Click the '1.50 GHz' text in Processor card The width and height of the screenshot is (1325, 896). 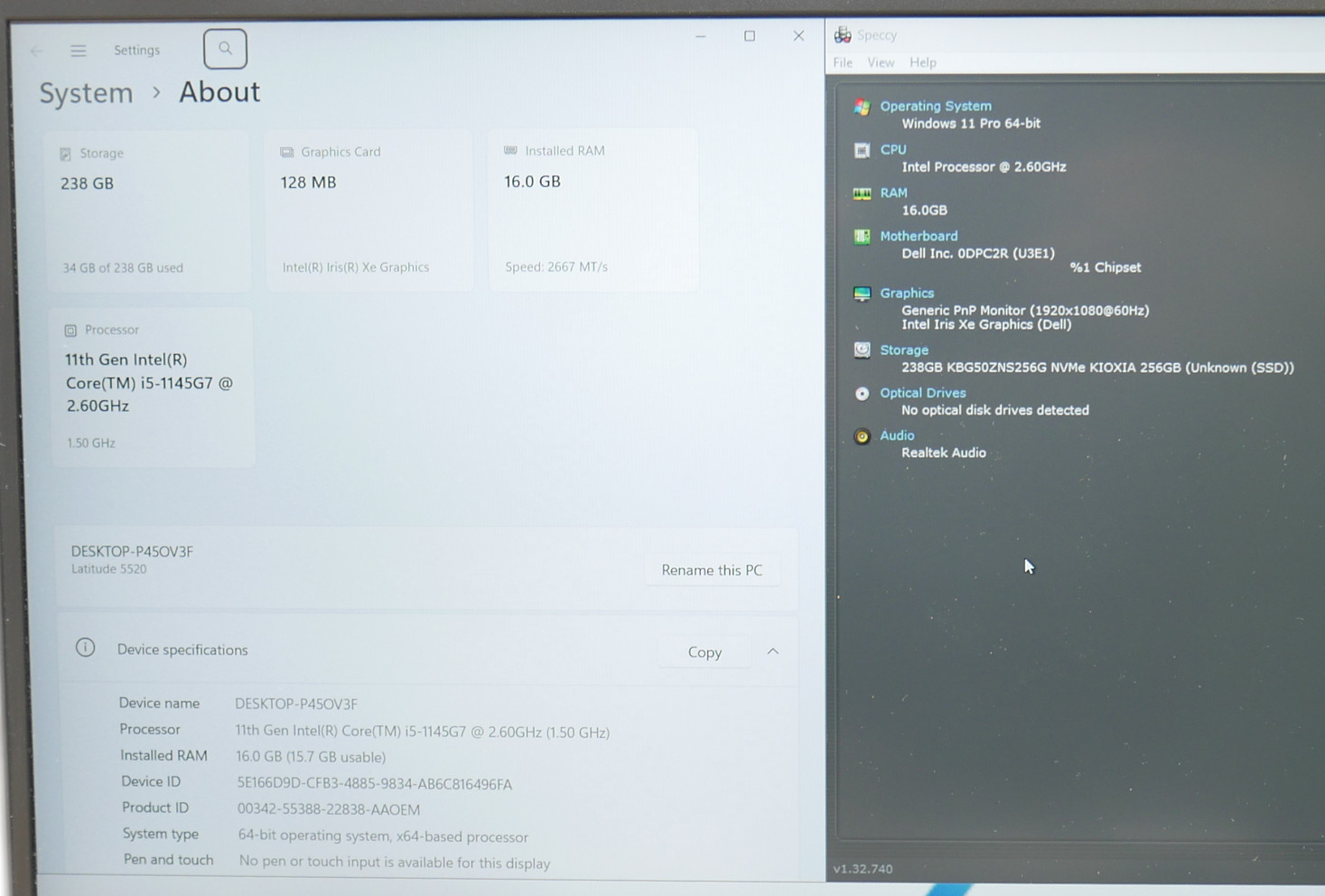[x=90, y=443]
